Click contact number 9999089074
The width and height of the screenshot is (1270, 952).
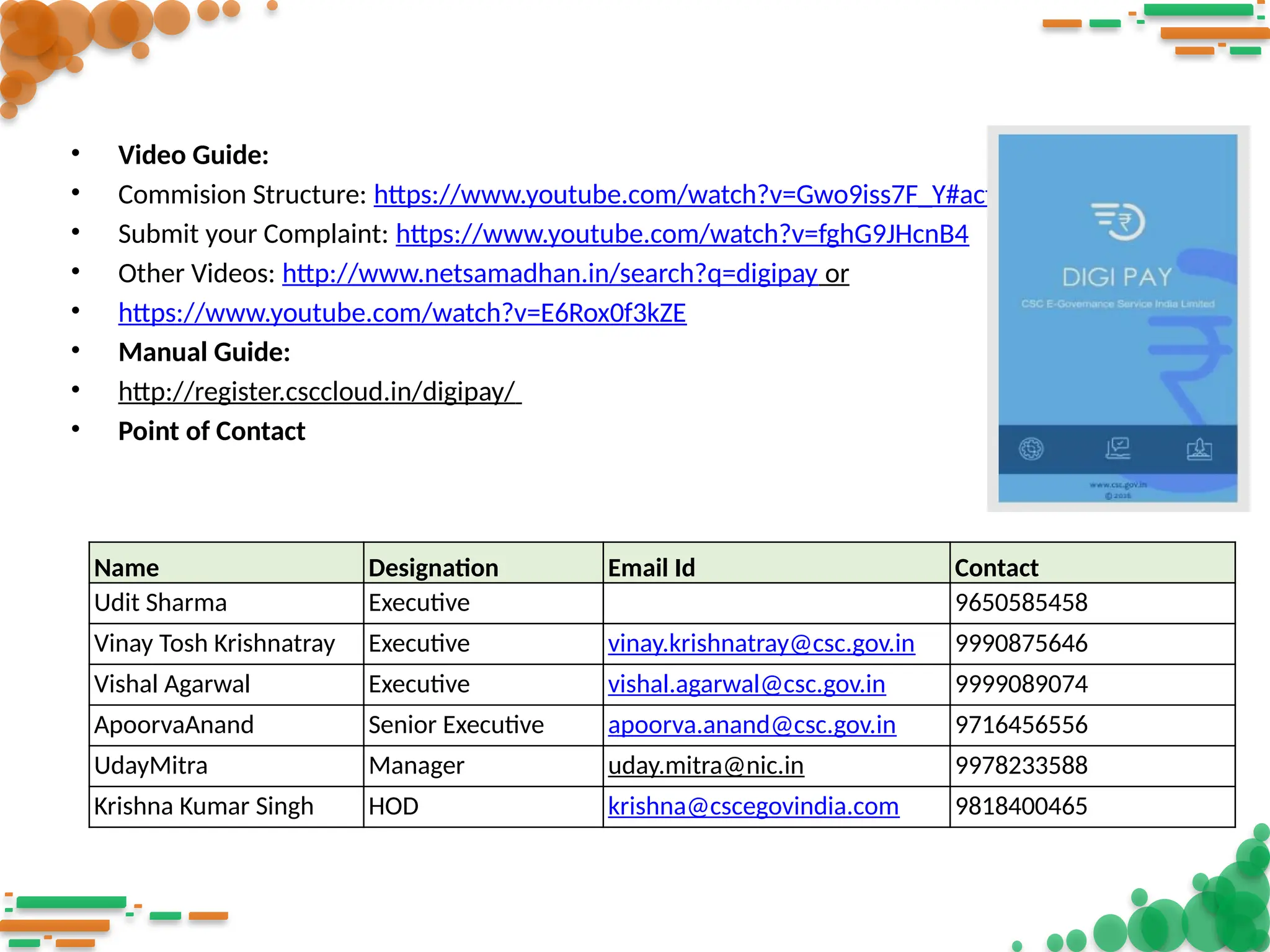(1021, 684)
